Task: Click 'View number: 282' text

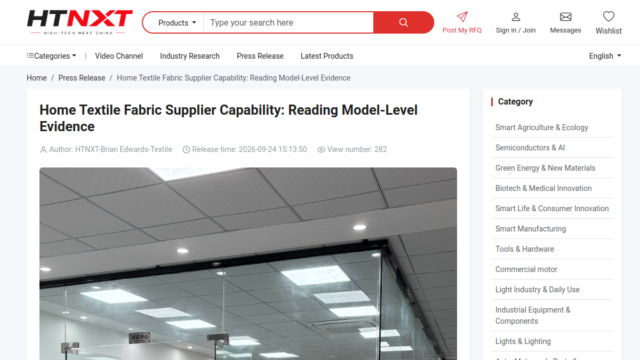Action: coord(357,150)
